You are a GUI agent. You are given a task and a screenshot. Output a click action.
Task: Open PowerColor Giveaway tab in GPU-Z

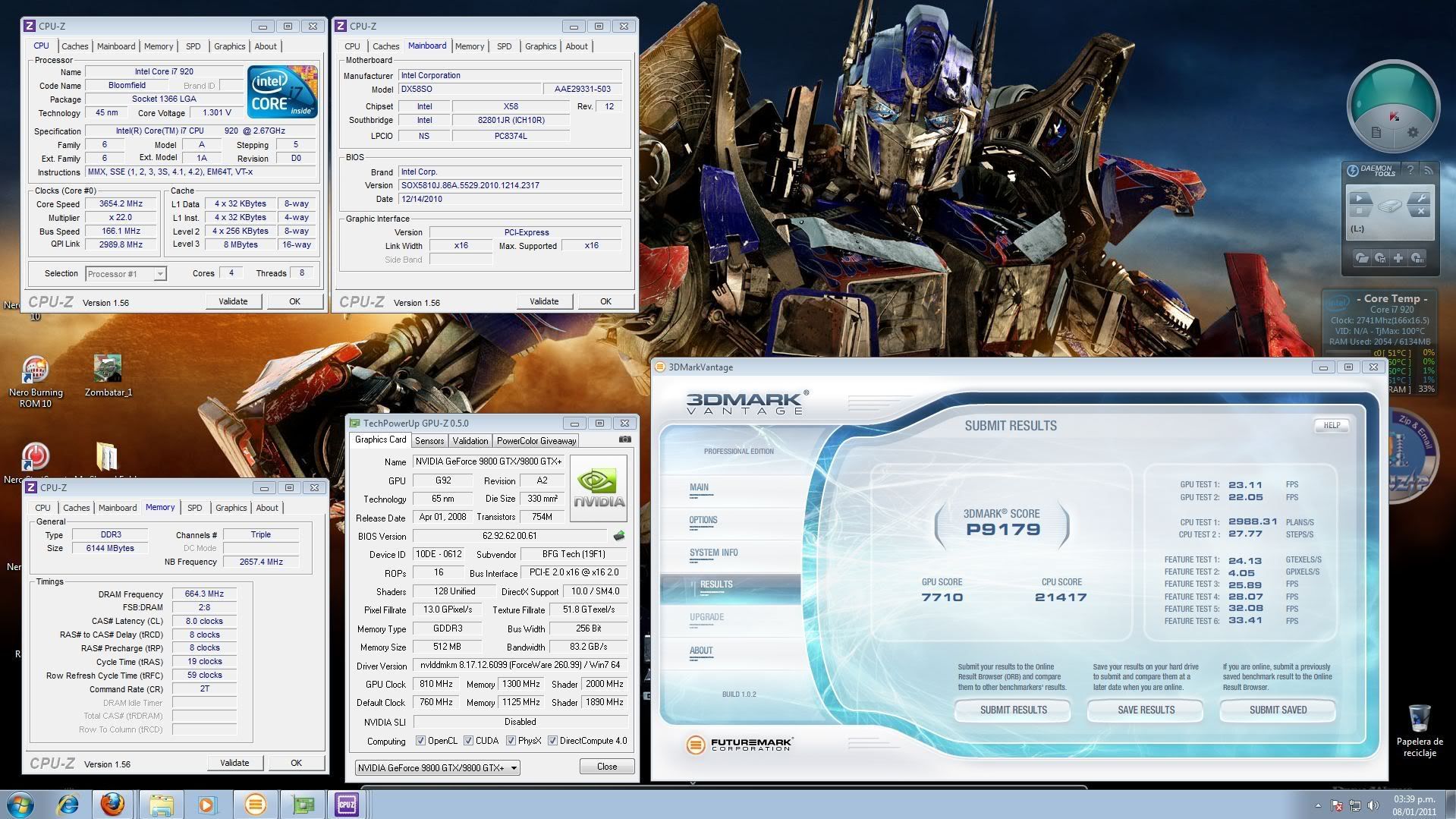click(536, 441)
